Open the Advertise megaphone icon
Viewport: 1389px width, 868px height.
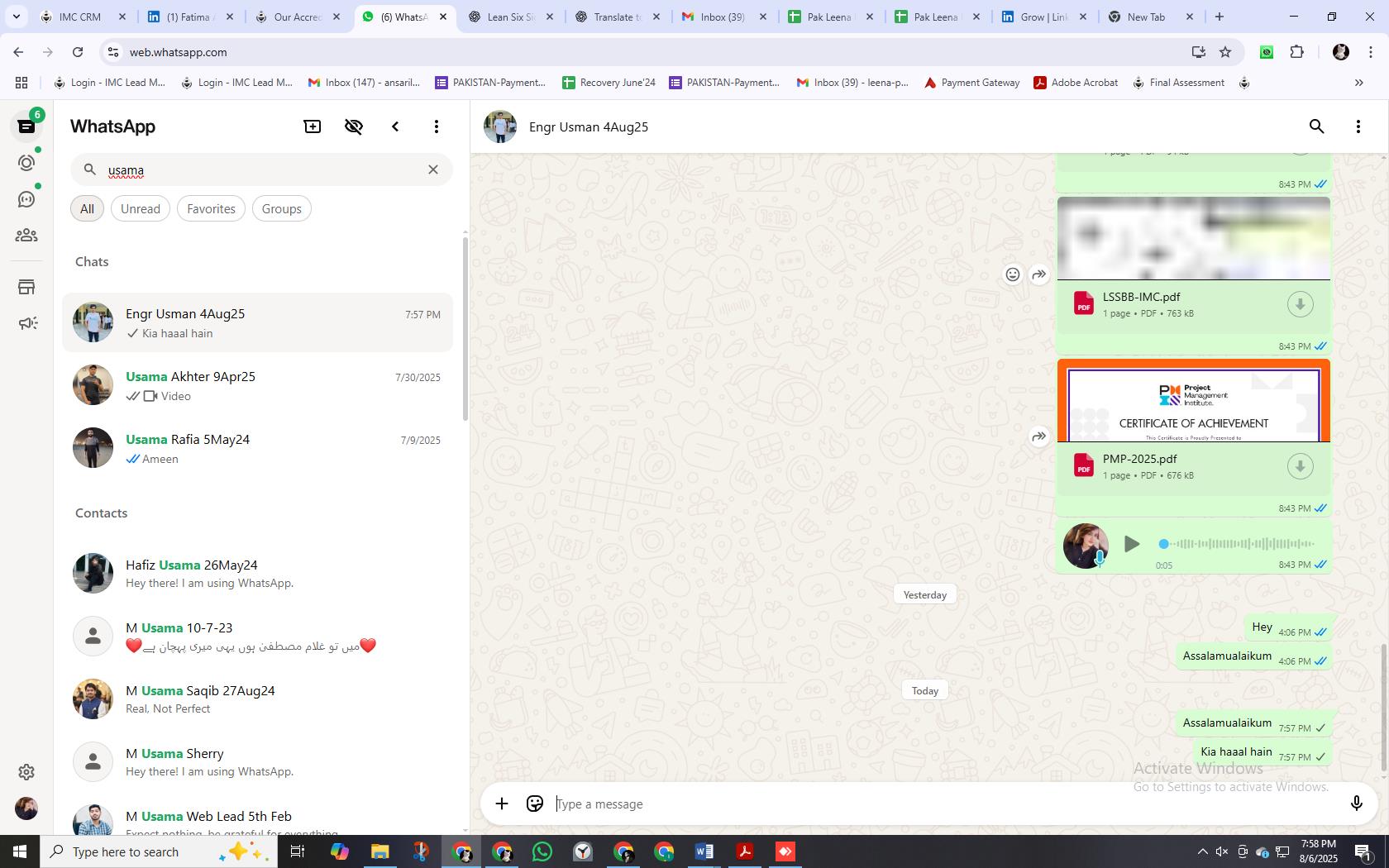(x=26, y=323)
